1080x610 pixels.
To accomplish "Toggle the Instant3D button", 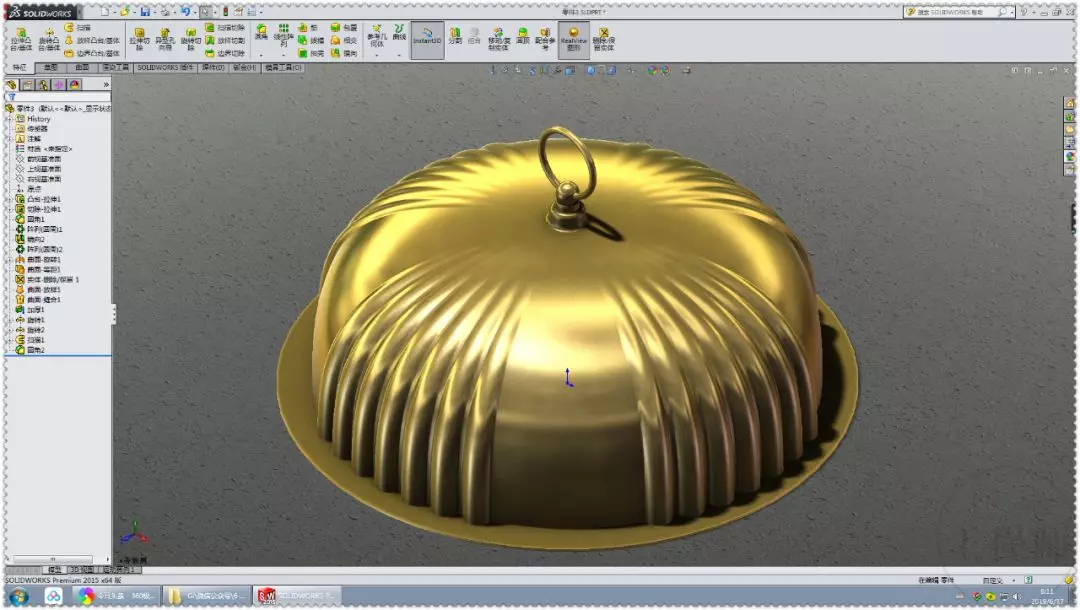I will click(427, 39).
